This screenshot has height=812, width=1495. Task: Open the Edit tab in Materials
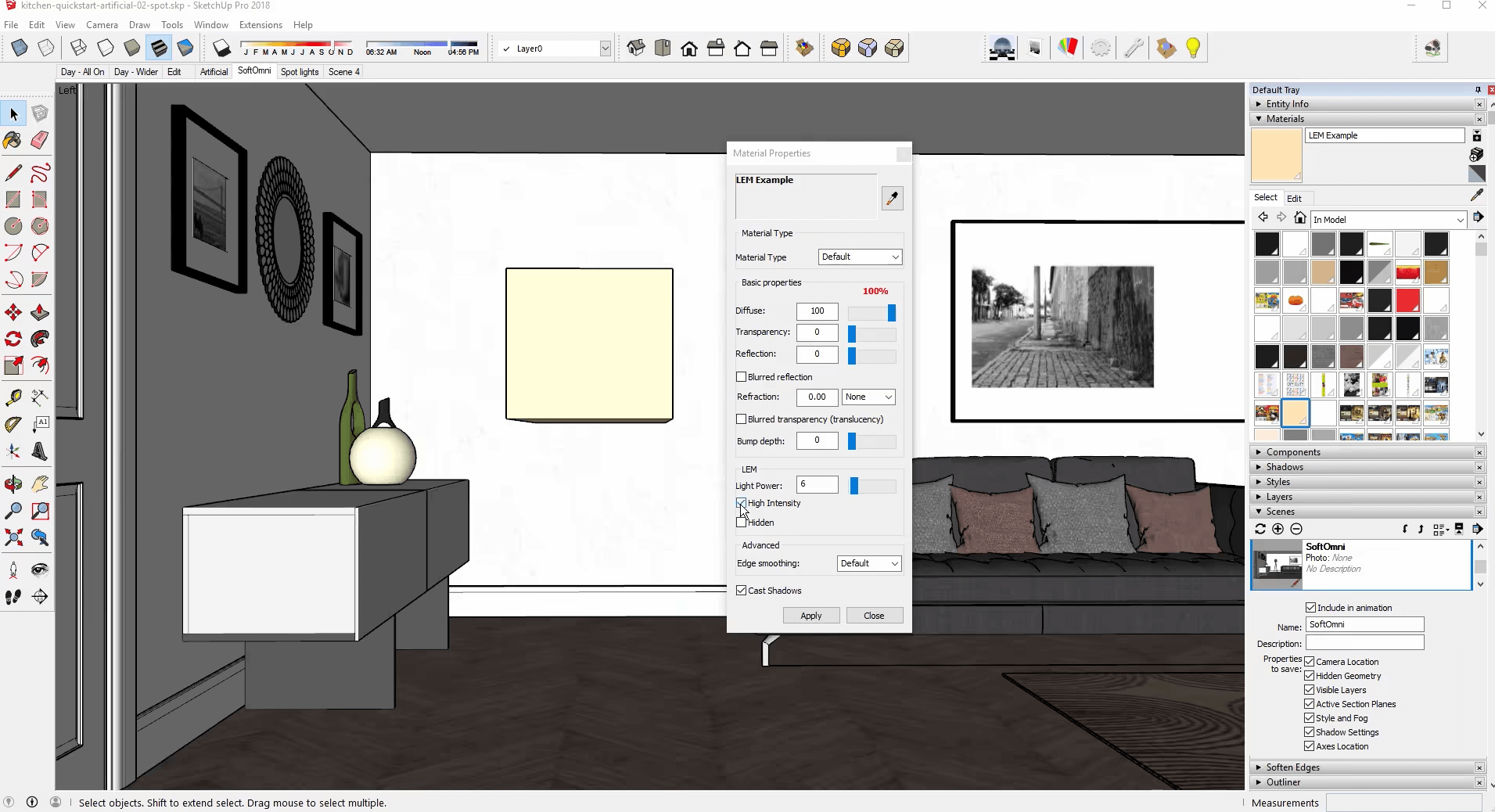[1295, 199]
